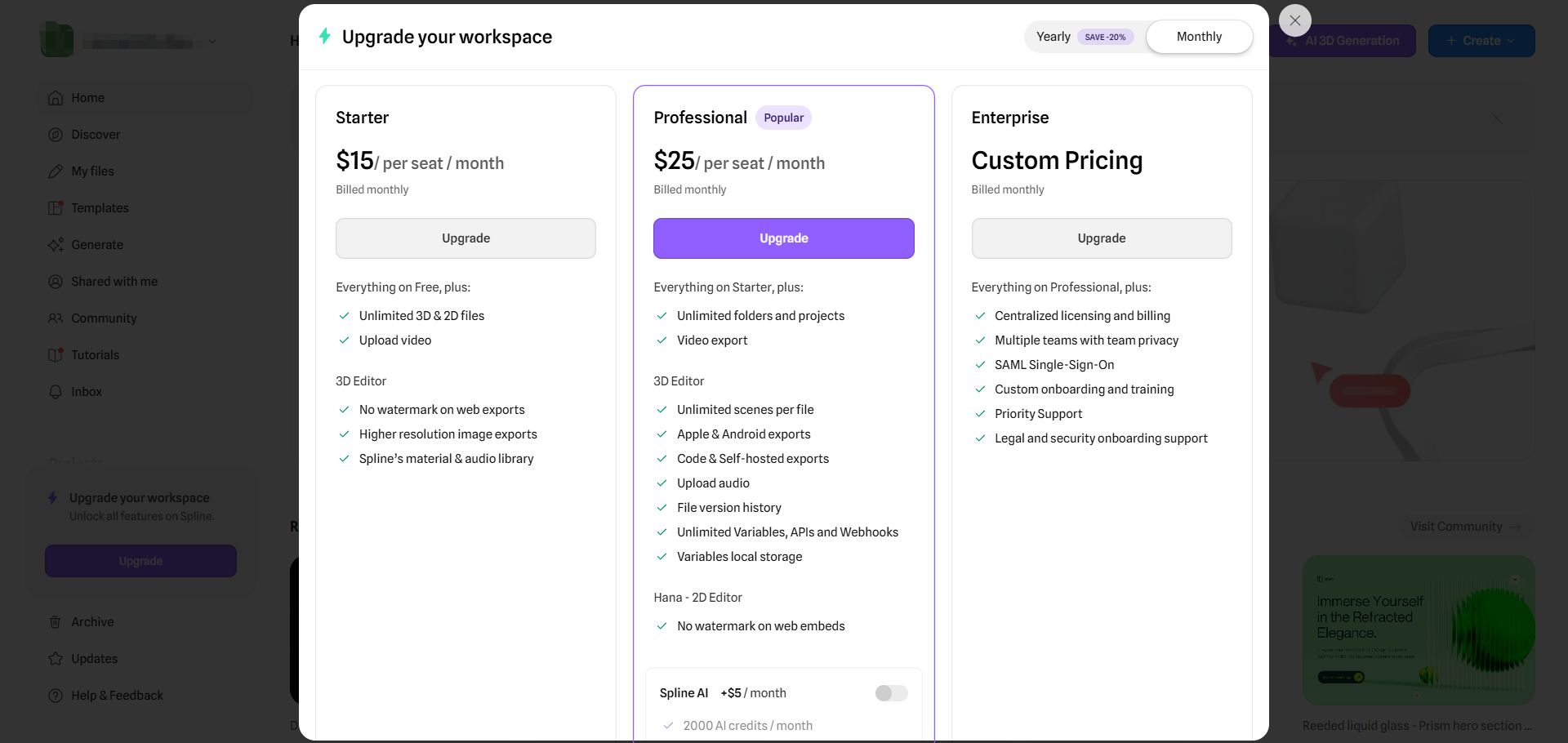Click the AI 3D Generation button
The width and height of the screenshot is (1568, 743).
click(x=1343, y=41)
